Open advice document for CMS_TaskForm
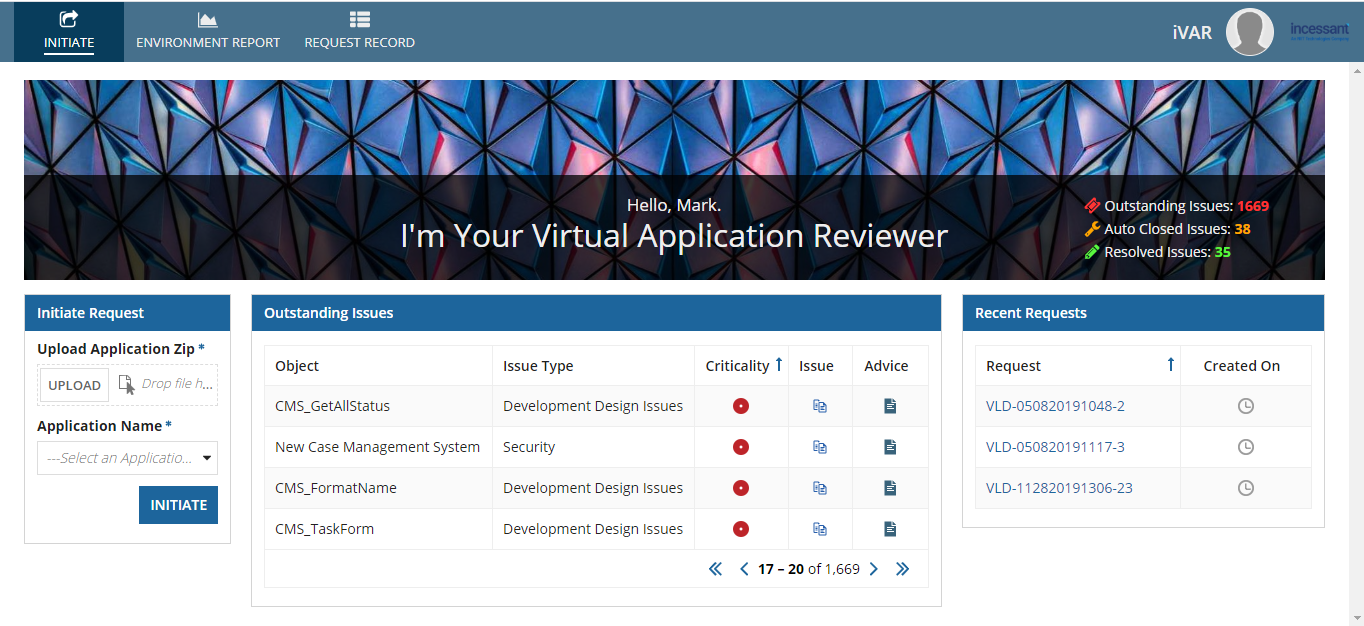Viewport: 1364px width, 626px height. coord(890,529)
